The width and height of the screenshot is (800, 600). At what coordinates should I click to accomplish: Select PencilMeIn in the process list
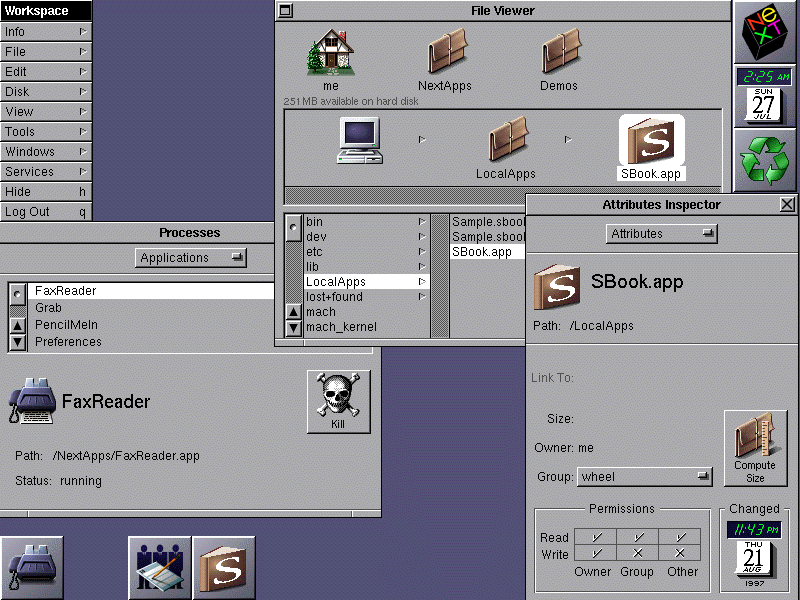click(x=151, y=324)
